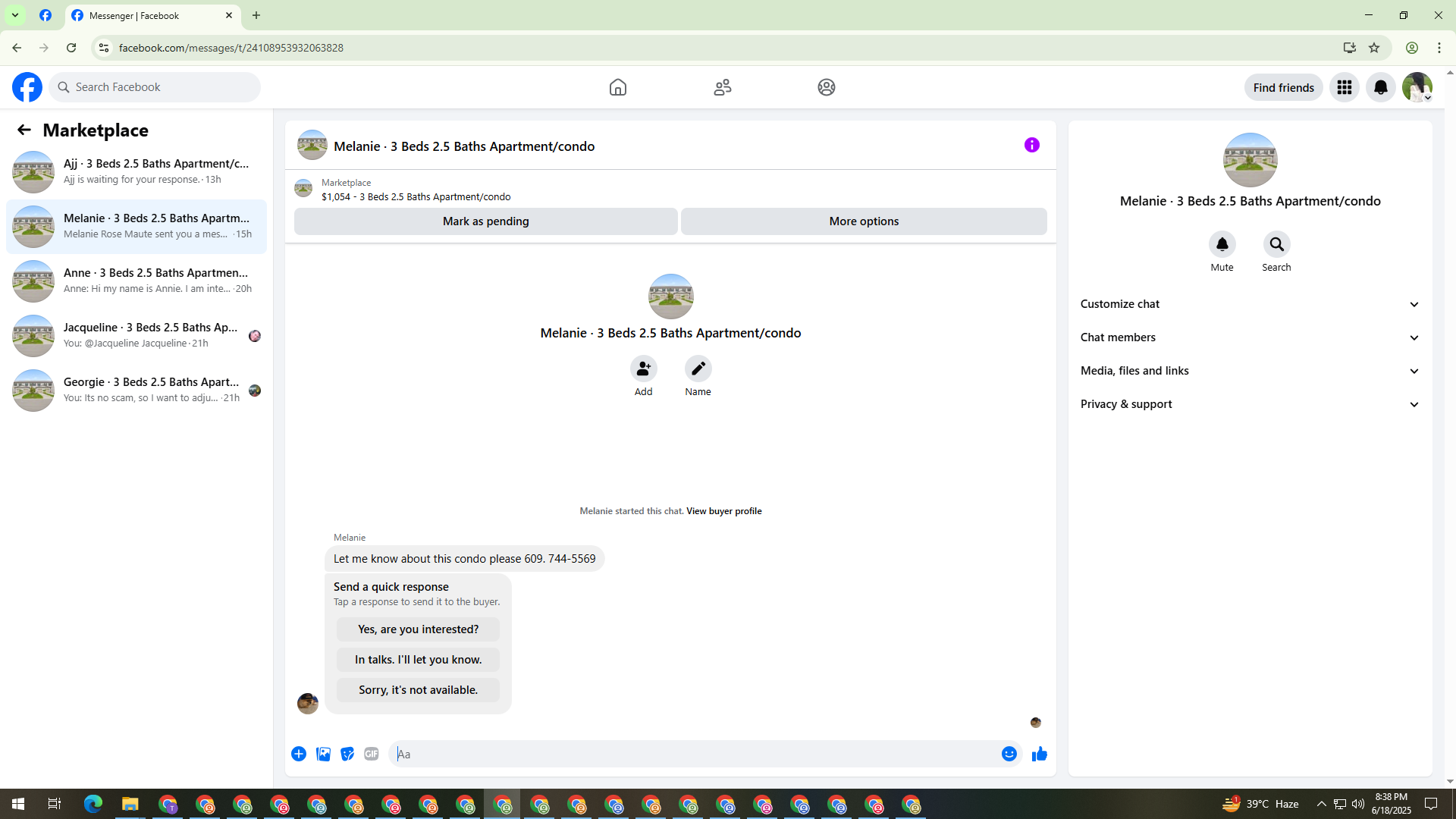
Task: Go back from Marketplace with arrow icon
Action: [x=24, y=130]
